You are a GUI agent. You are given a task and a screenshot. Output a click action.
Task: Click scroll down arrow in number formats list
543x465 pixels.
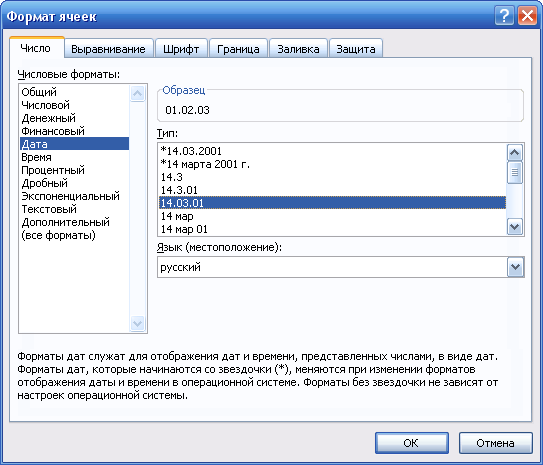coord(137,323)
